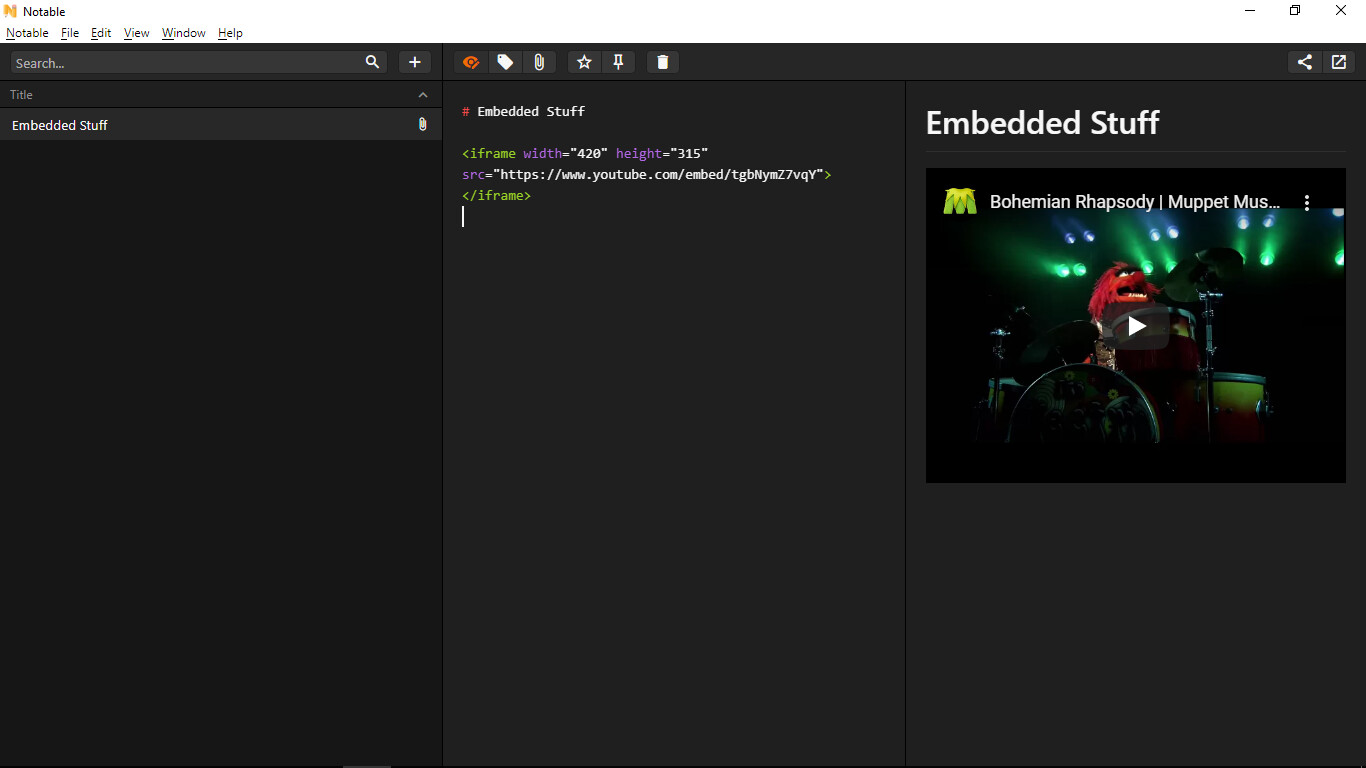Screen dimensions: 1366x768
Task: Restore down the Notable window
Action: [1295, 11]
